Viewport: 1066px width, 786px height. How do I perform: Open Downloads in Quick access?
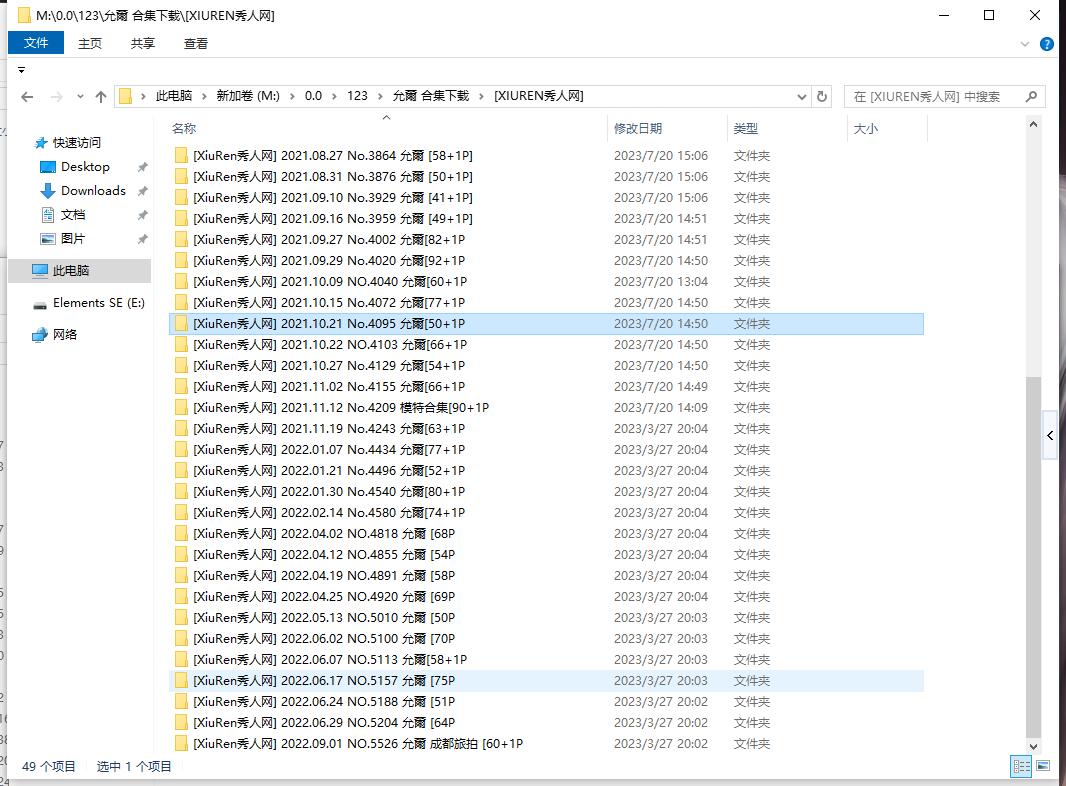click(x=93, y=191)
